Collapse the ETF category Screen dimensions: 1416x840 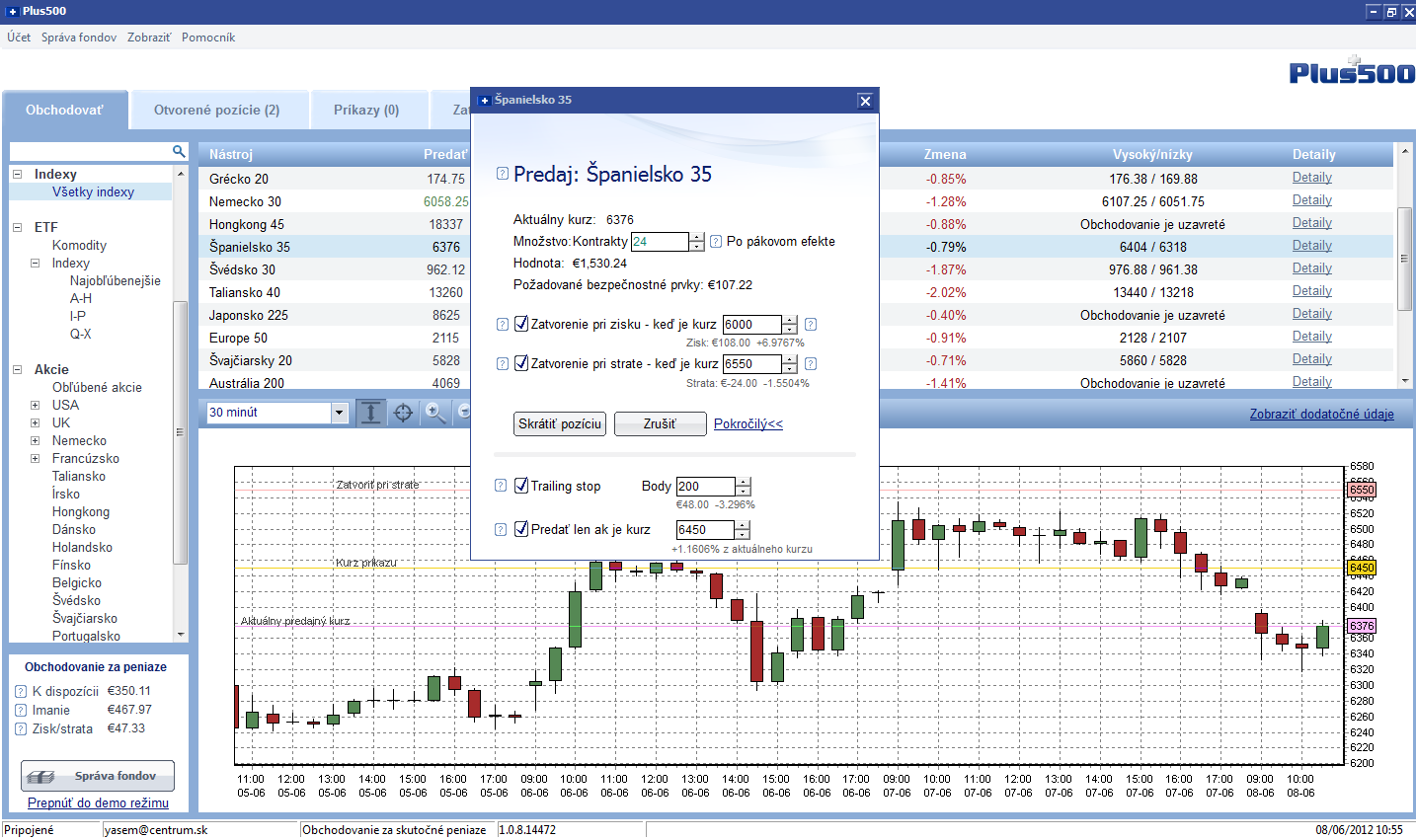(17, 228)
